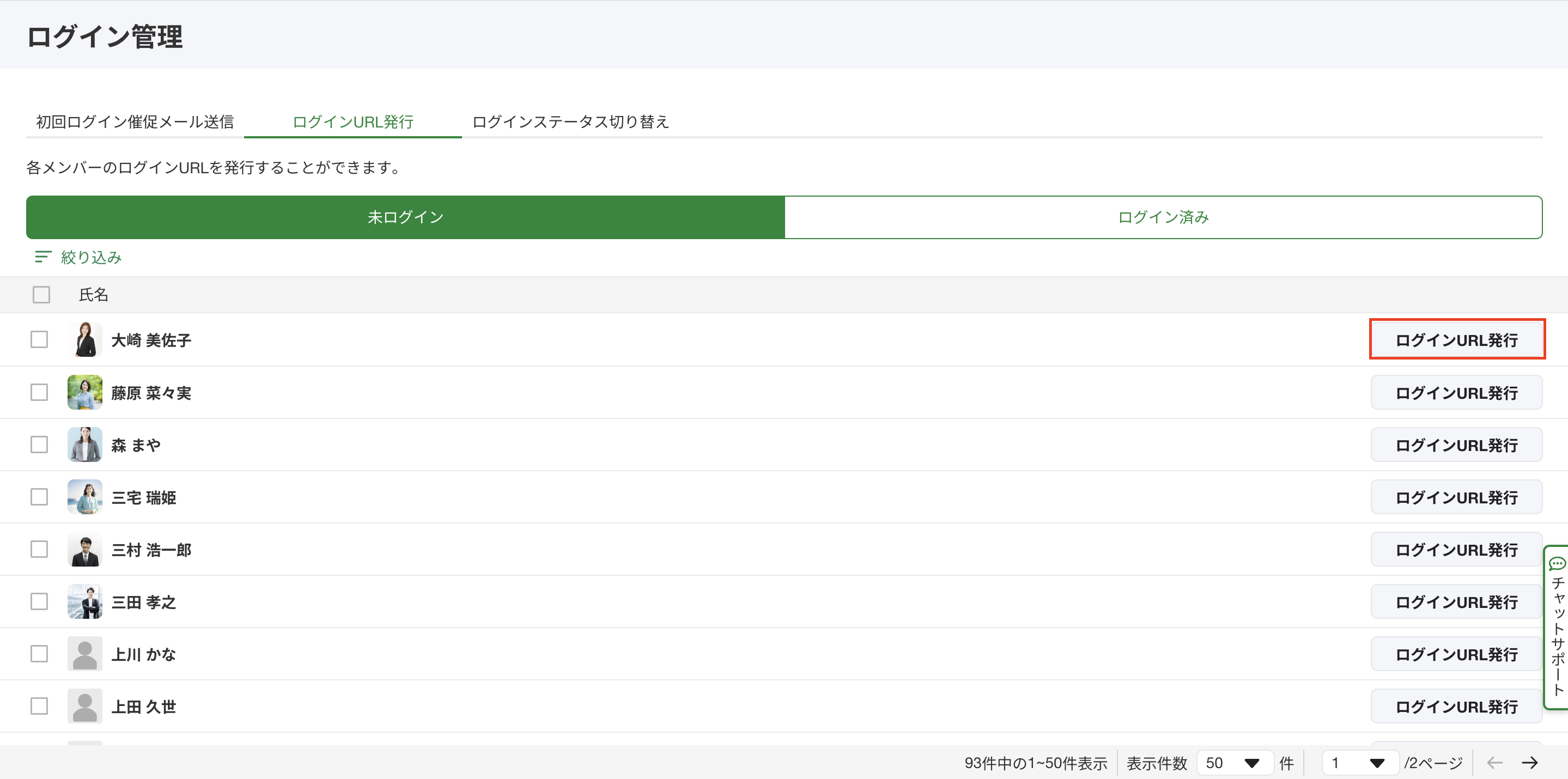
Task: Open the page number 1 dropdown
Action: (x=1360, y=763)
